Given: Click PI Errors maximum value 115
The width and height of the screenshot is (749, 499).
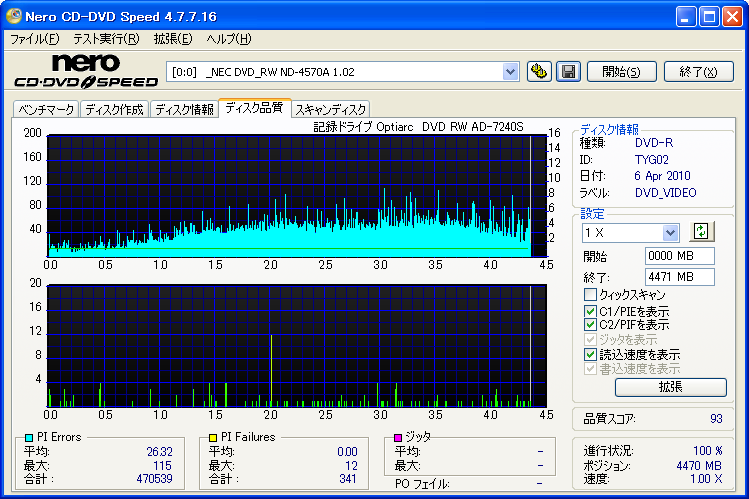Looking at the screenshot, I should coord(162,466).
